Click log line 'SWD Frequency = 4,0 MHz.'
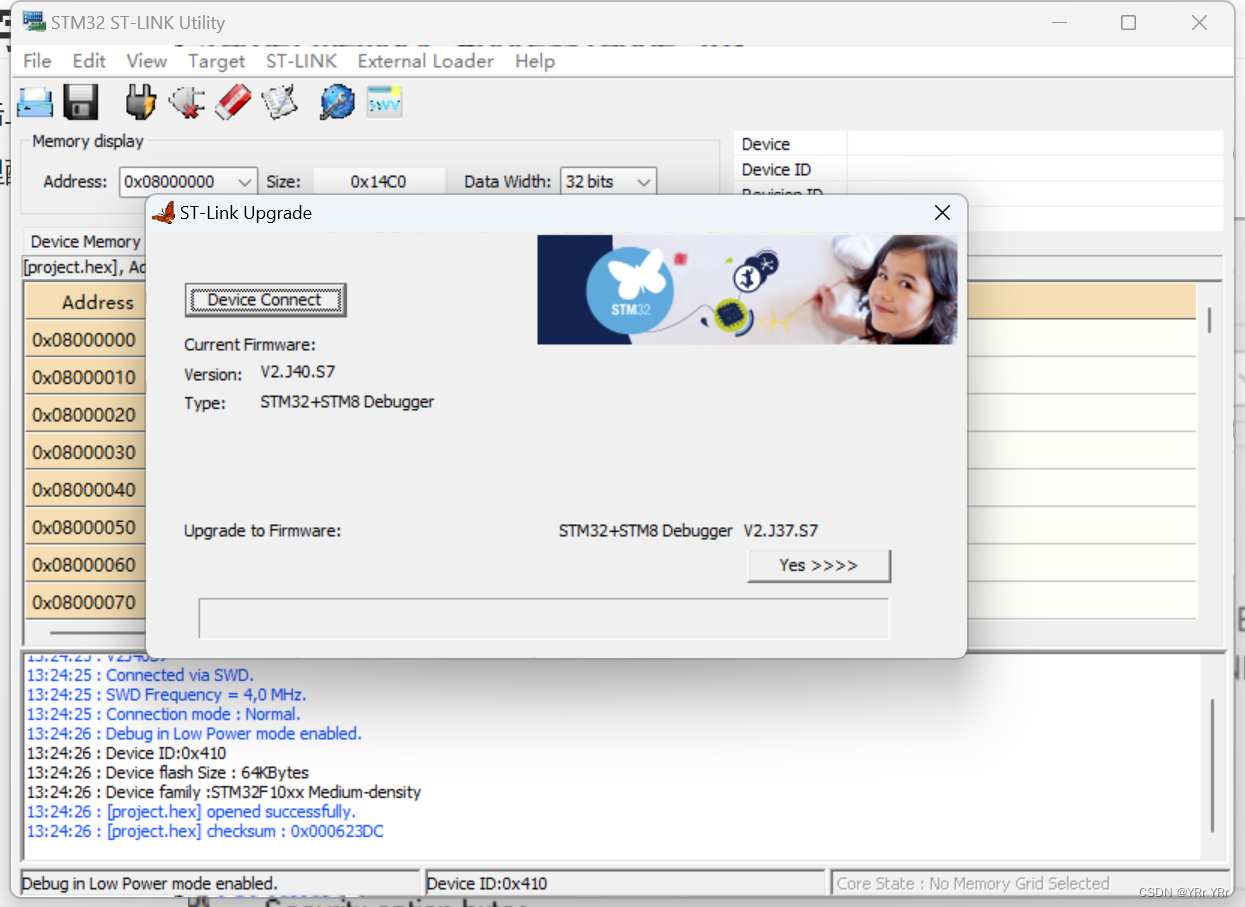This screenshot has height=907, width=1245. [x=166, y=694]
